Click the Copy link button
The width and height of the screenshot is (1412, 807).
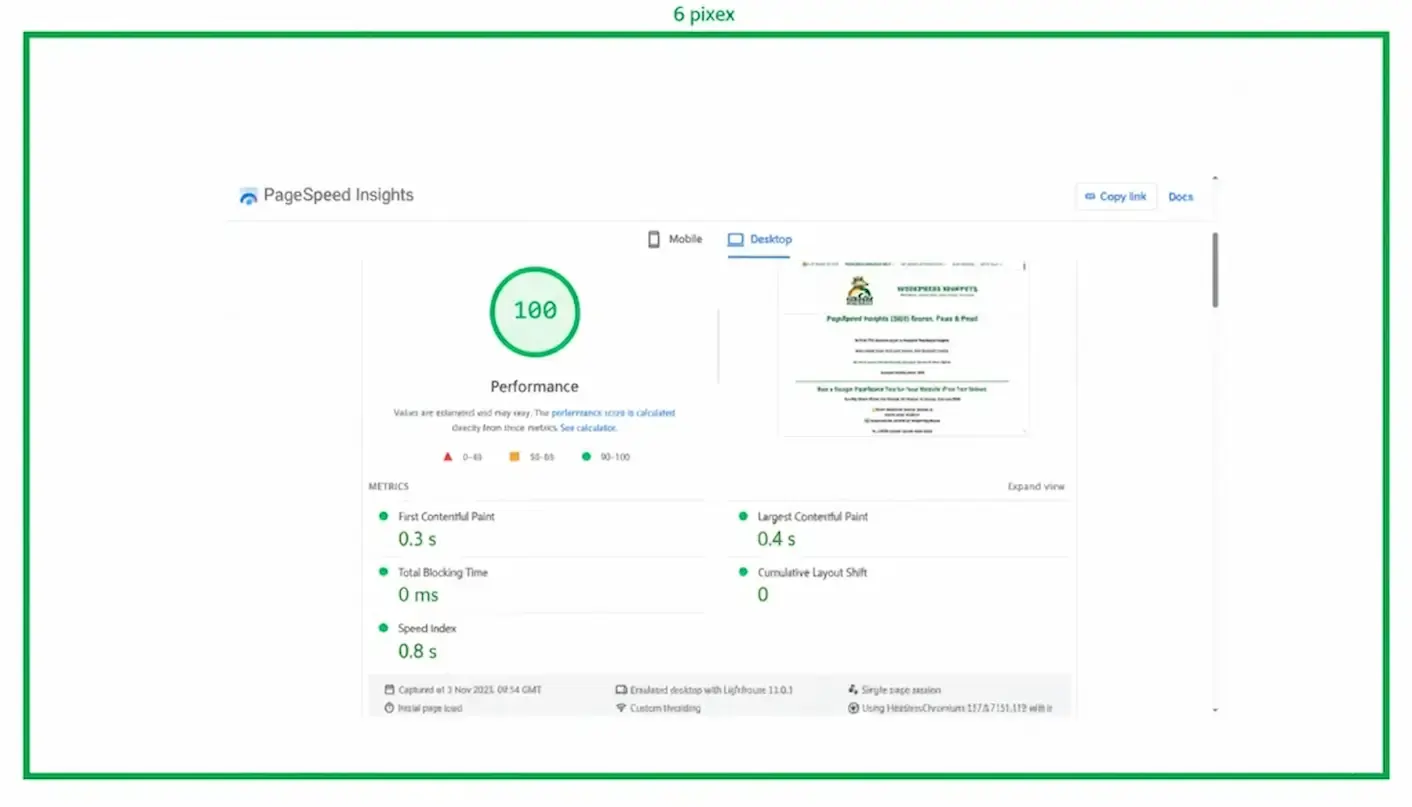pyautogui.click(x=1115, y=197)
